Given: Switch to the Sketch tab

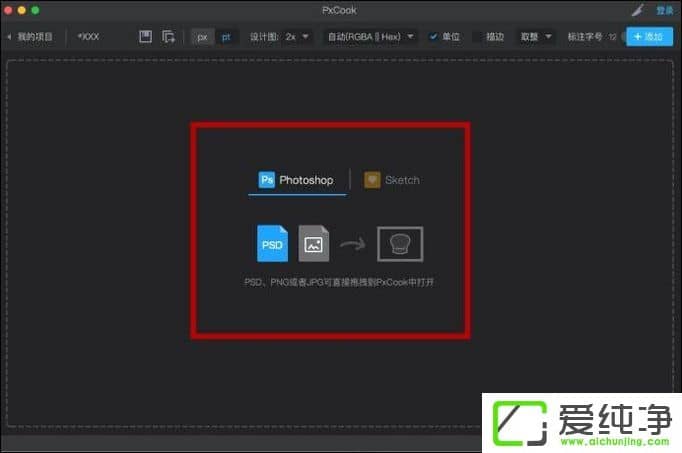Looking at the screenshot, I should click(392, 180).
